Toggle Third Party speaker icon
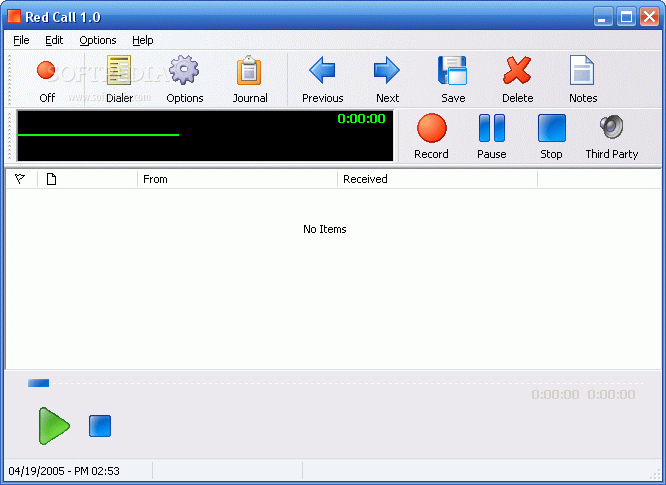Viewport: 666px width, 485px height. coord(612,136)
